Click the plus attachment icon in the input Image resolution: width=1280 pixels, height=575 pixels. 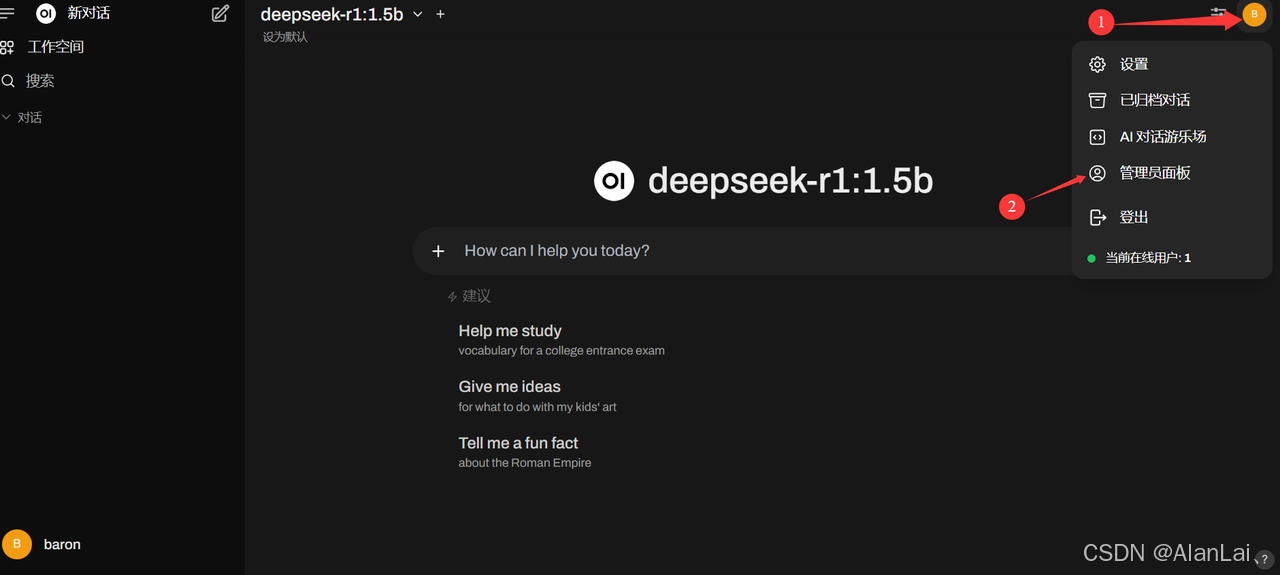coord(438,251)
